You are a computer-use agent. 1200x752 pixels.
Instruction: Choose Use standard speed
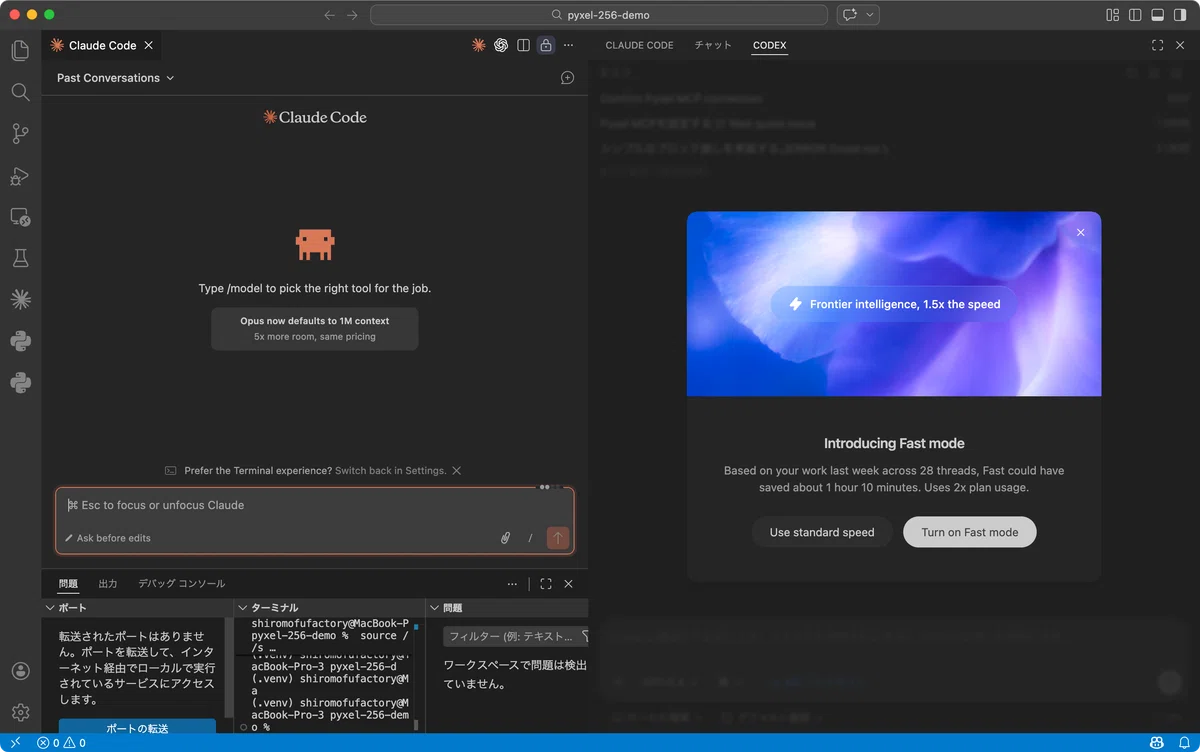click(x=822, y=532)
